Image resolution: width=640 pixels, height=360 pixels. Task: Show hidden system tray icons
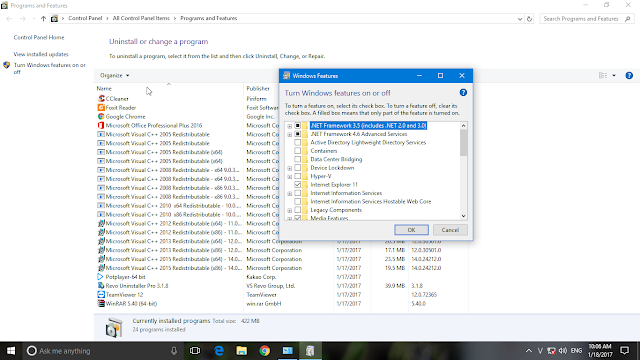point(529,351)
